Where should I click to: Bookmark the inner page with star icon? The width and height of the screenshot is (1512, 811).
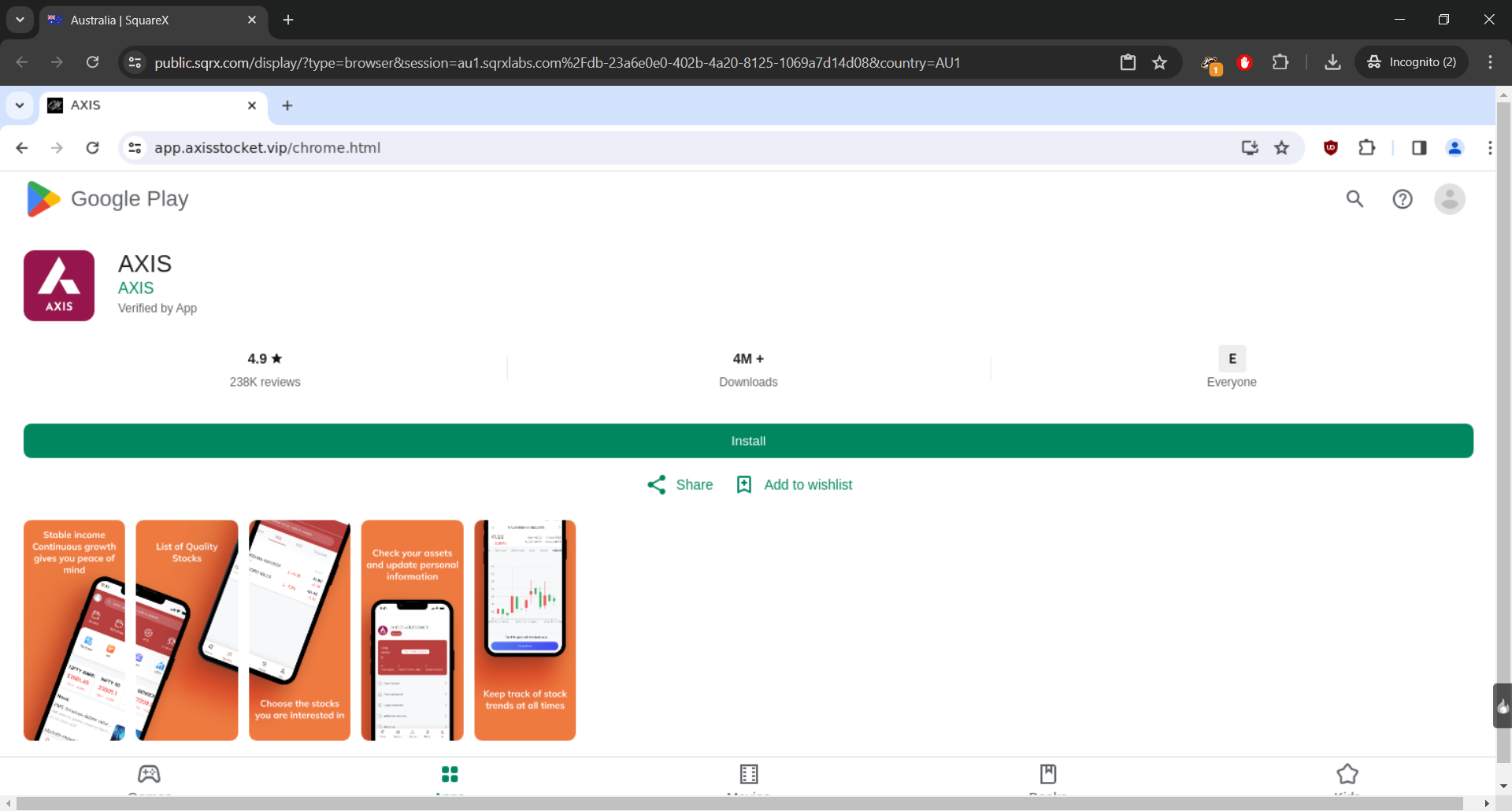pos(1282,148)
